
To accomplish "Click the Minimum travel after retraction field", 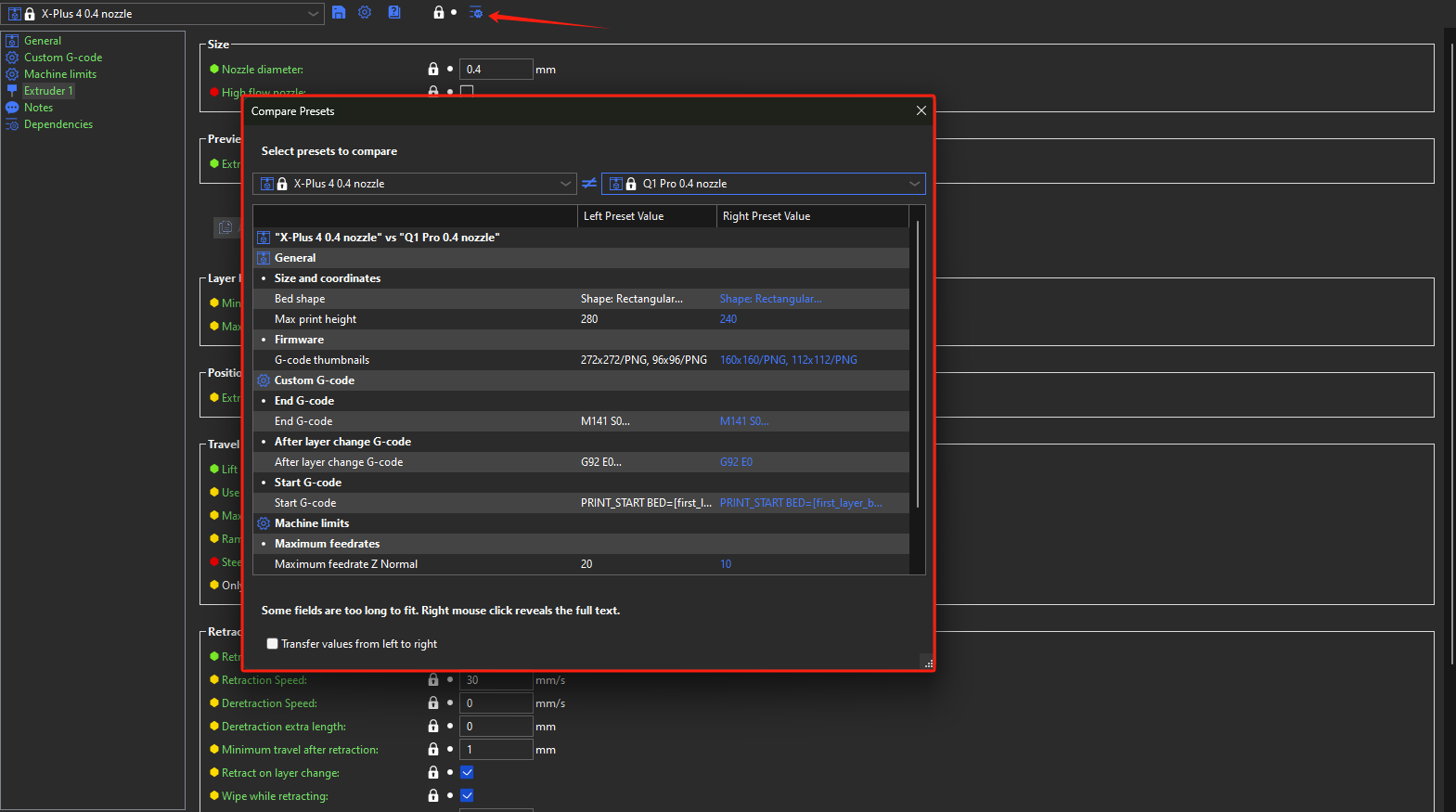I will [496, 749].
